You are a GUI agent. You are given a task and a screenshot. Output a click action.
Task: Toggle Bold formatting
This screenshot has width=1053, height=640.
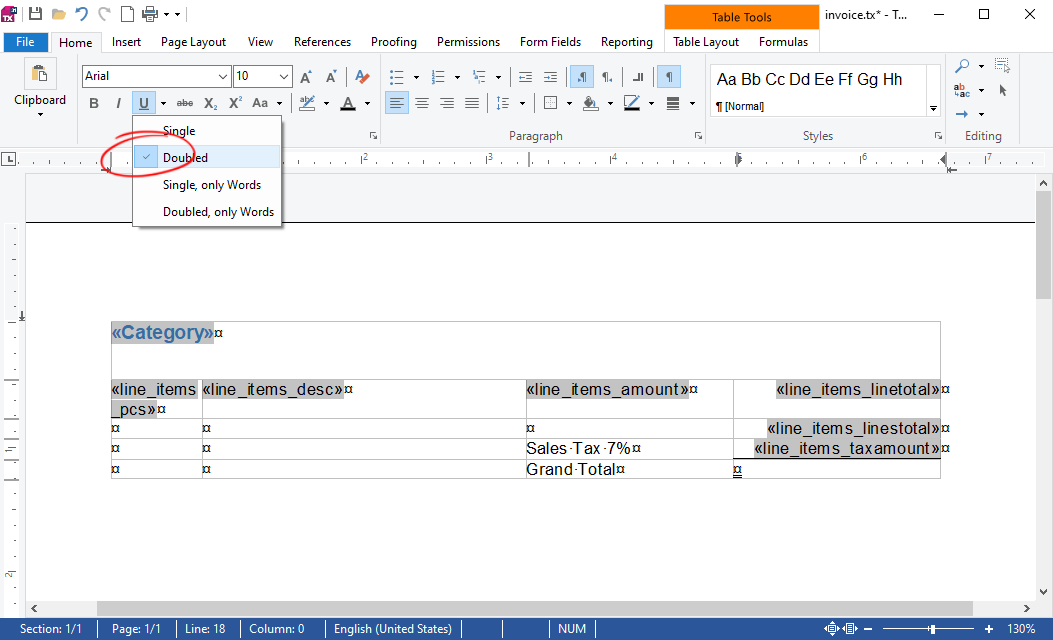tap(94, 103)
